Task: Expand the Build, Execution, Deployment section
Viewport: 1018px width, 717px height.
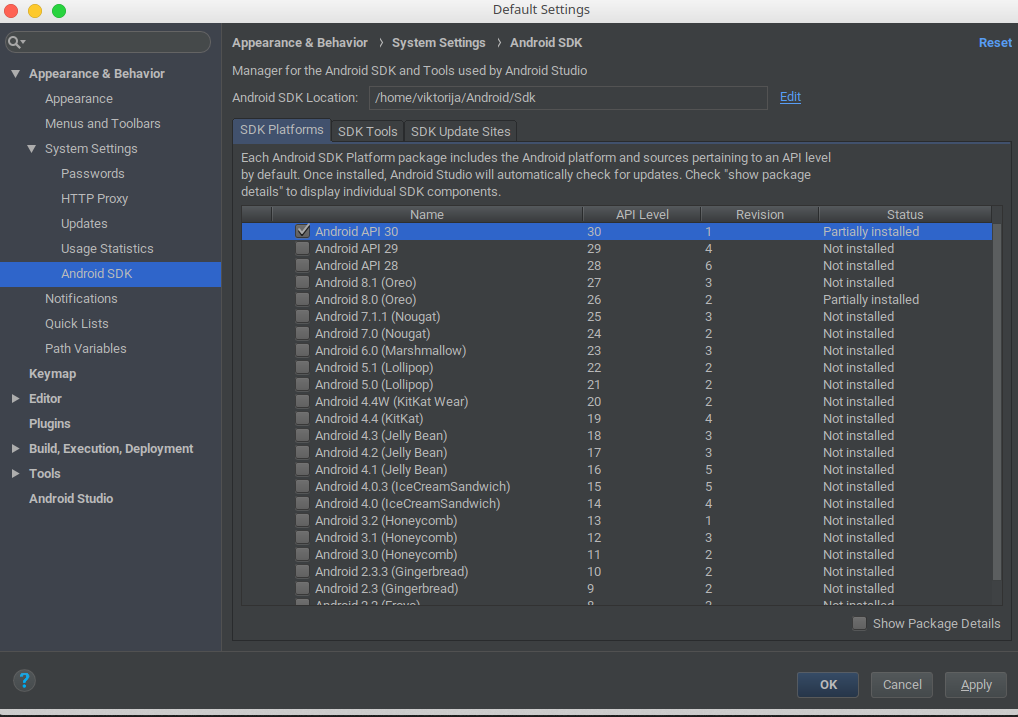Action: 16,449
